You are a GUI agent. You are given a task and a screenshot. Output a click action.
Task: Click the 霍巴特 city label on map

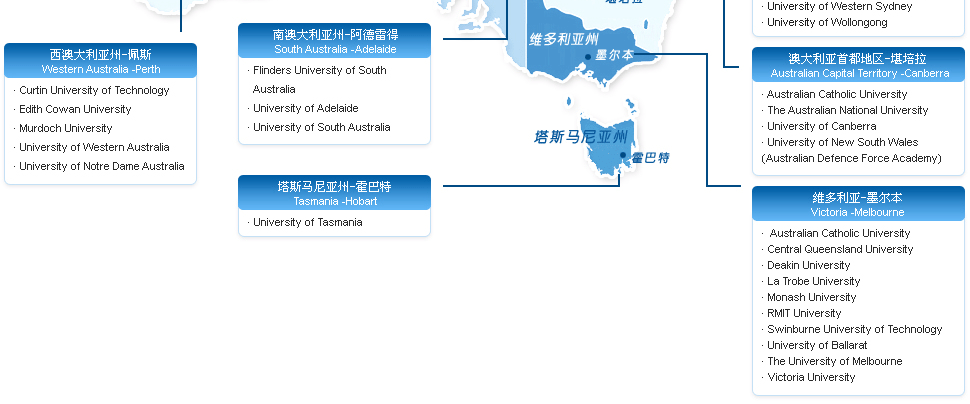pyautogui.click(x=650, y=158)
